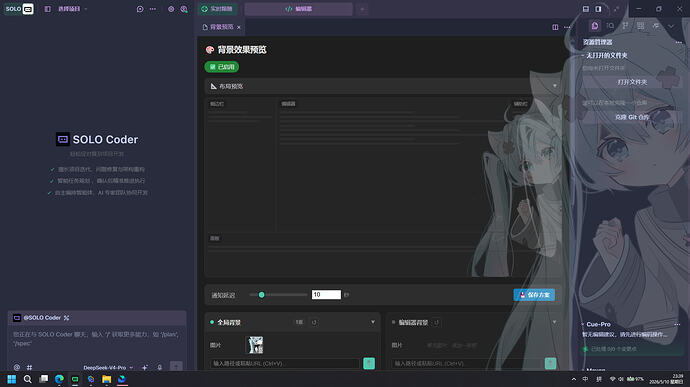Open the chat panel three-dots menu
The width and height of the screenshot is (690, 387).
pyautogui.click(x=153, y=9)
